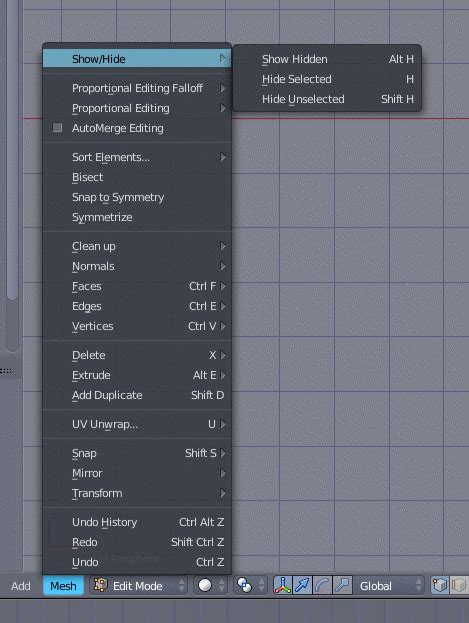
Task: Expand the Normals submenu
Action: coord(137,266)
